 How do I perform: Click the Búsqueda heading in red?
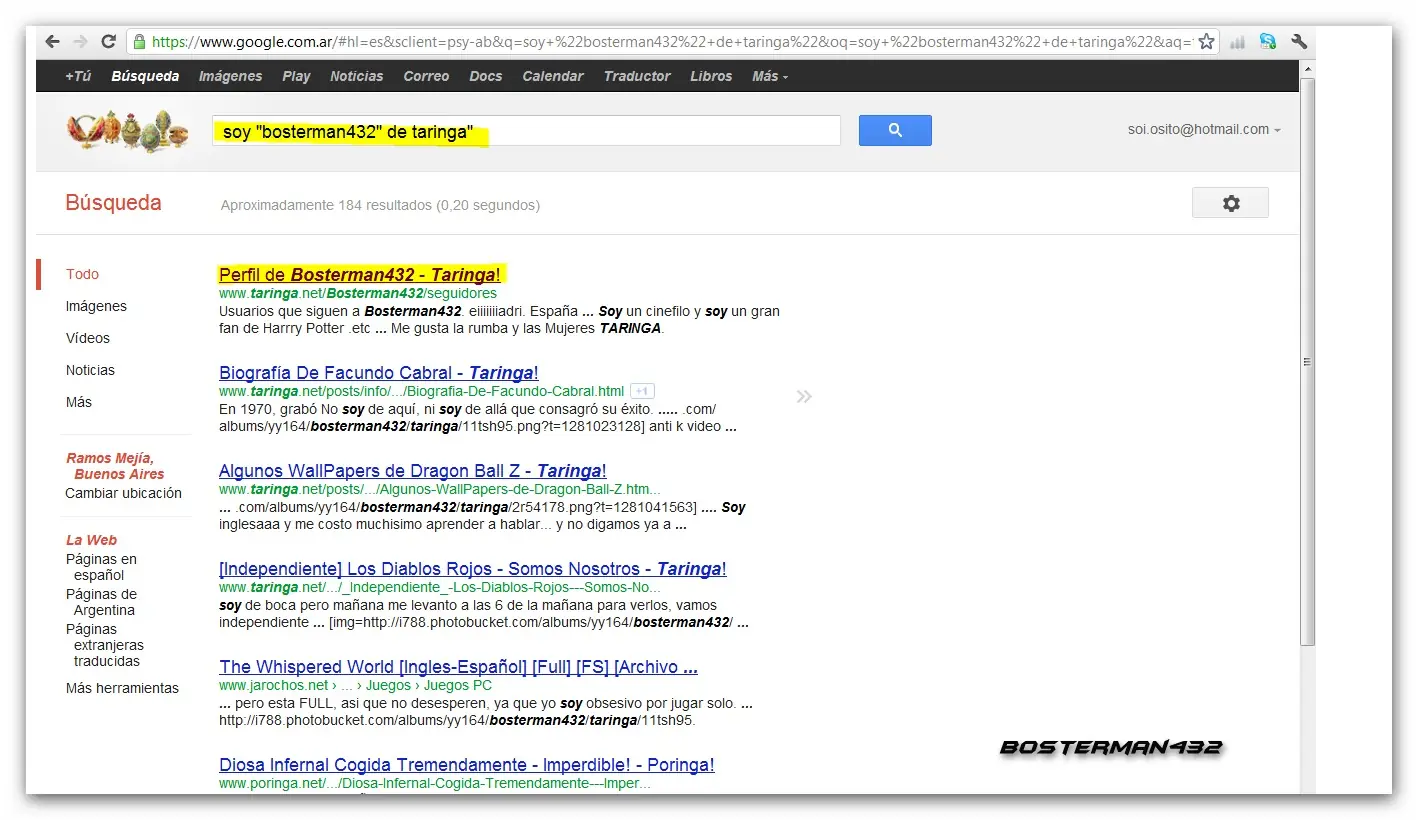tap(113, 203)
